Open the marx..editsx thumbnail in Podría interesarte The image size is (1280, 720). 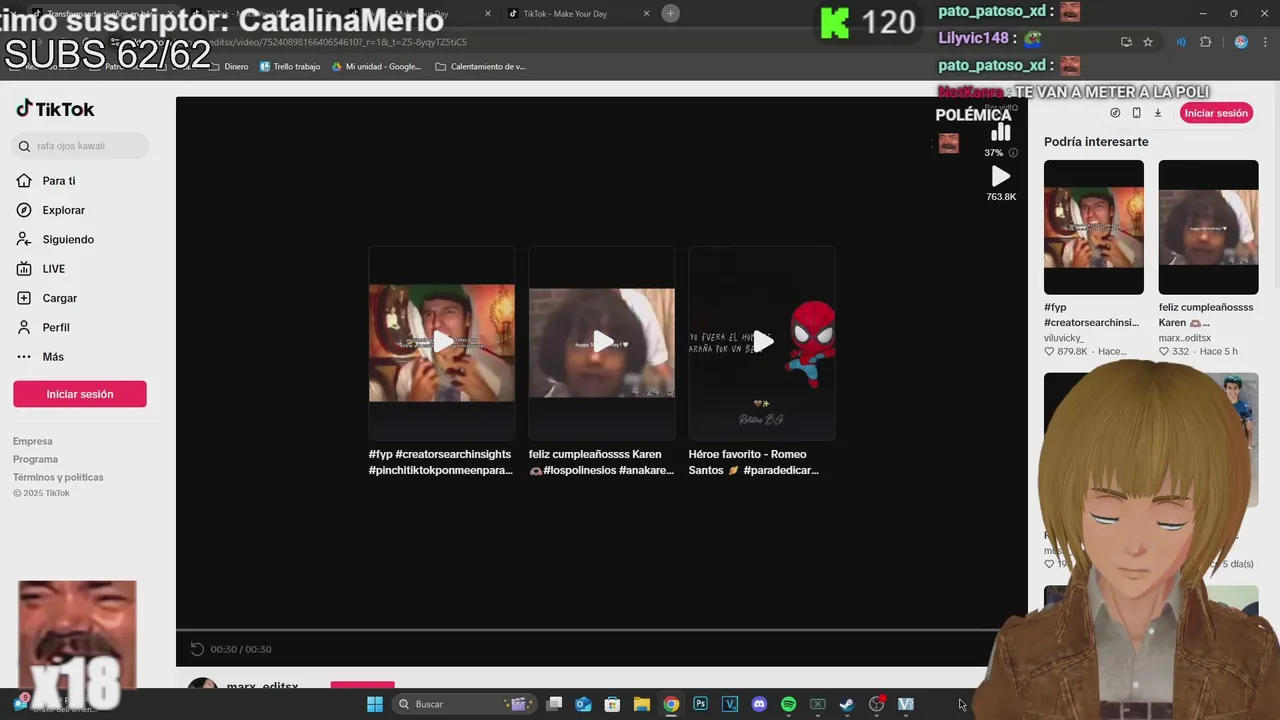pyautogui.click(x=1208, y=227)
